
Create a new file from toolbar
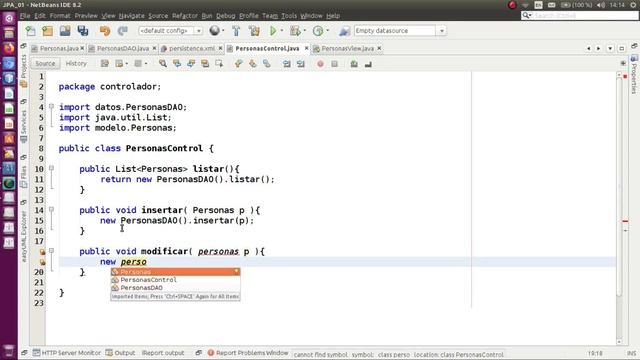tap(31, 31)
